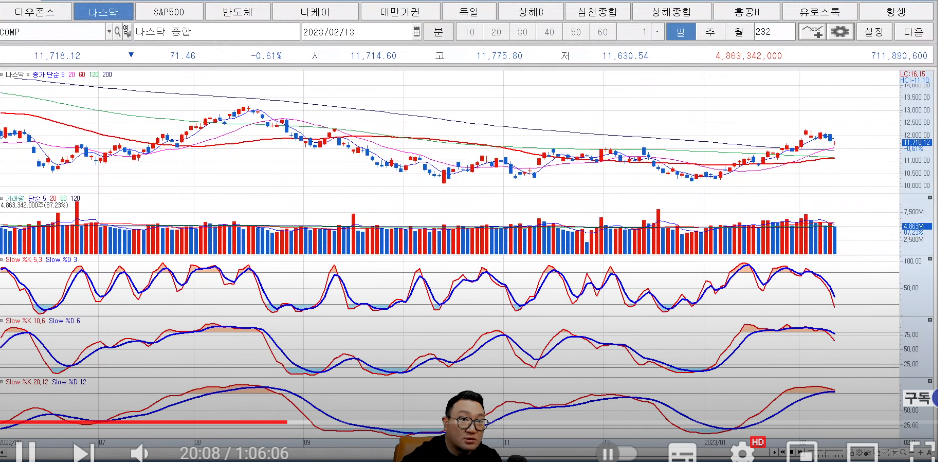Screen dimensions: 938x462
Task: Toggle subtitles/closed captions icon
Action: (683, 454)
